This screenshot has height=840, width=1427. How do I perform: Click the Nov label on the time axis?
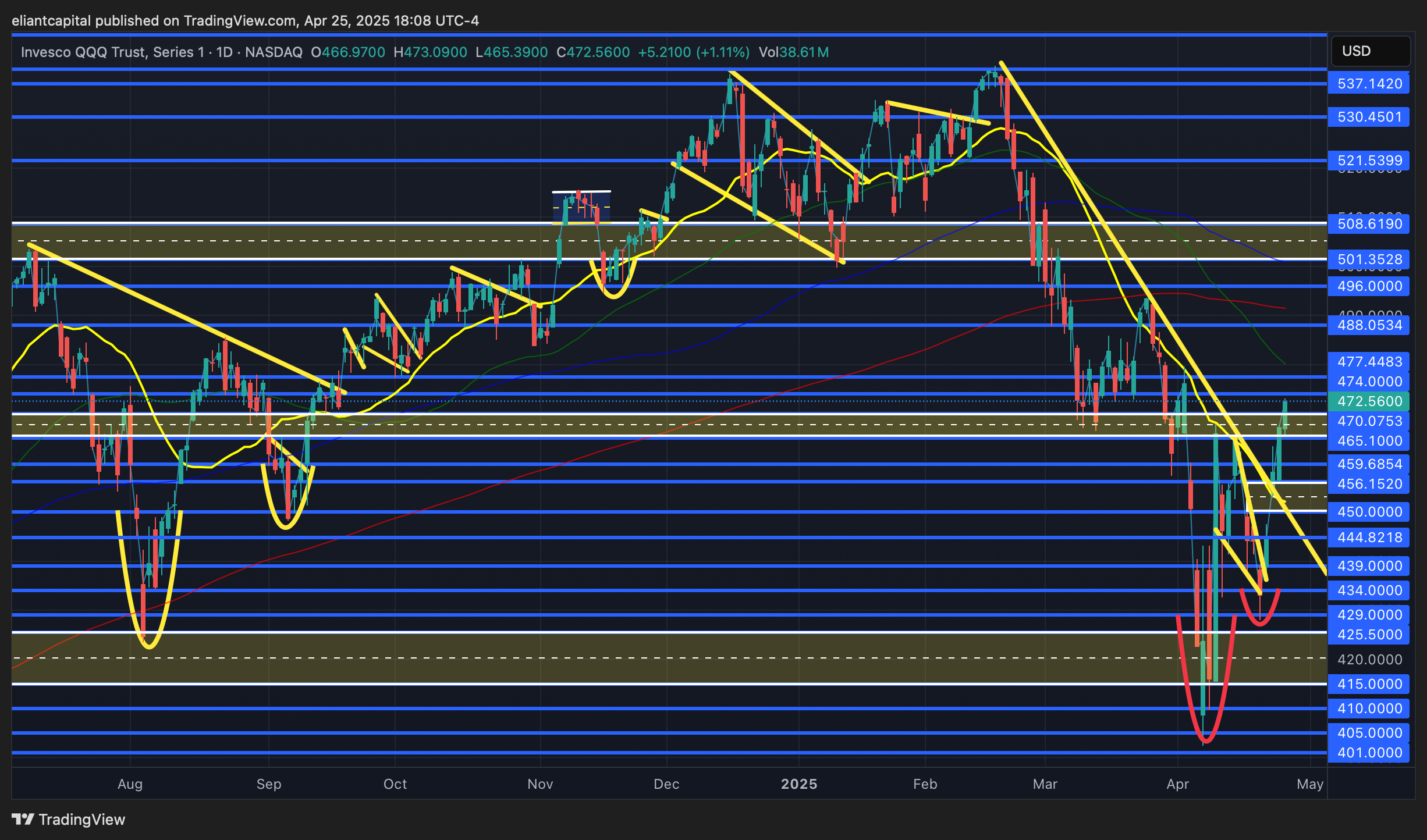pos(540,784)
